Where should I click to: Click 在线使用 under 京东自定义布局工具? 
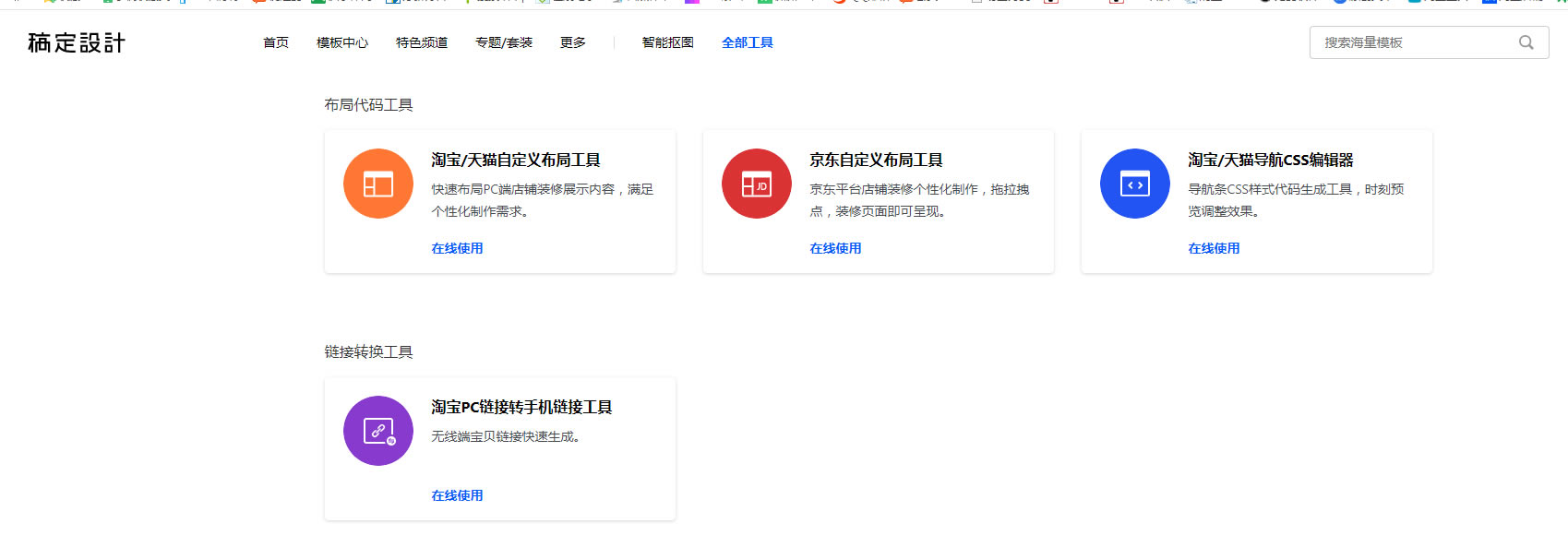(836, 248)
